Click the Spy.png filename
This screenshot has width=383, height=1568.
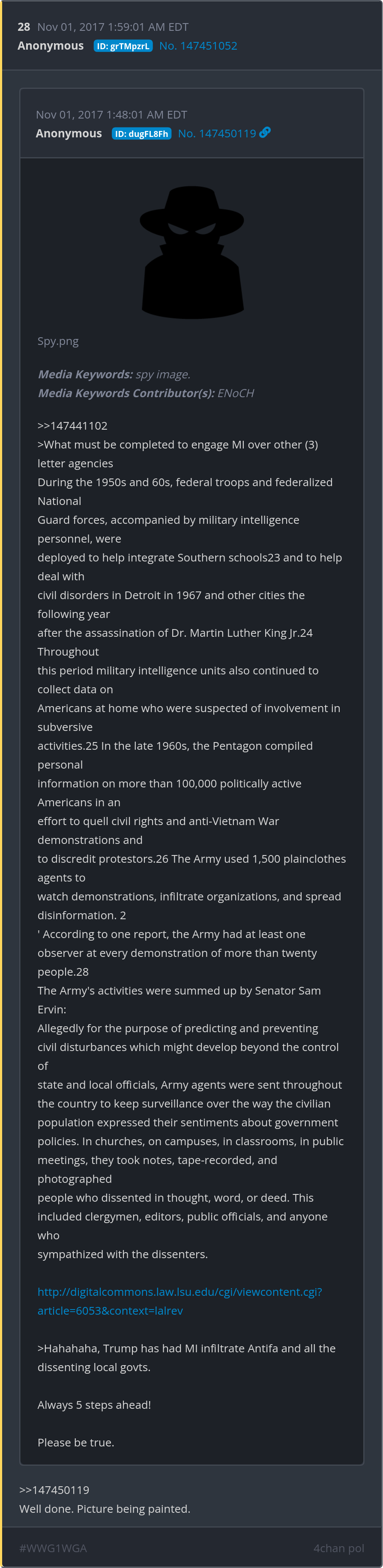(x=58, y=341)
